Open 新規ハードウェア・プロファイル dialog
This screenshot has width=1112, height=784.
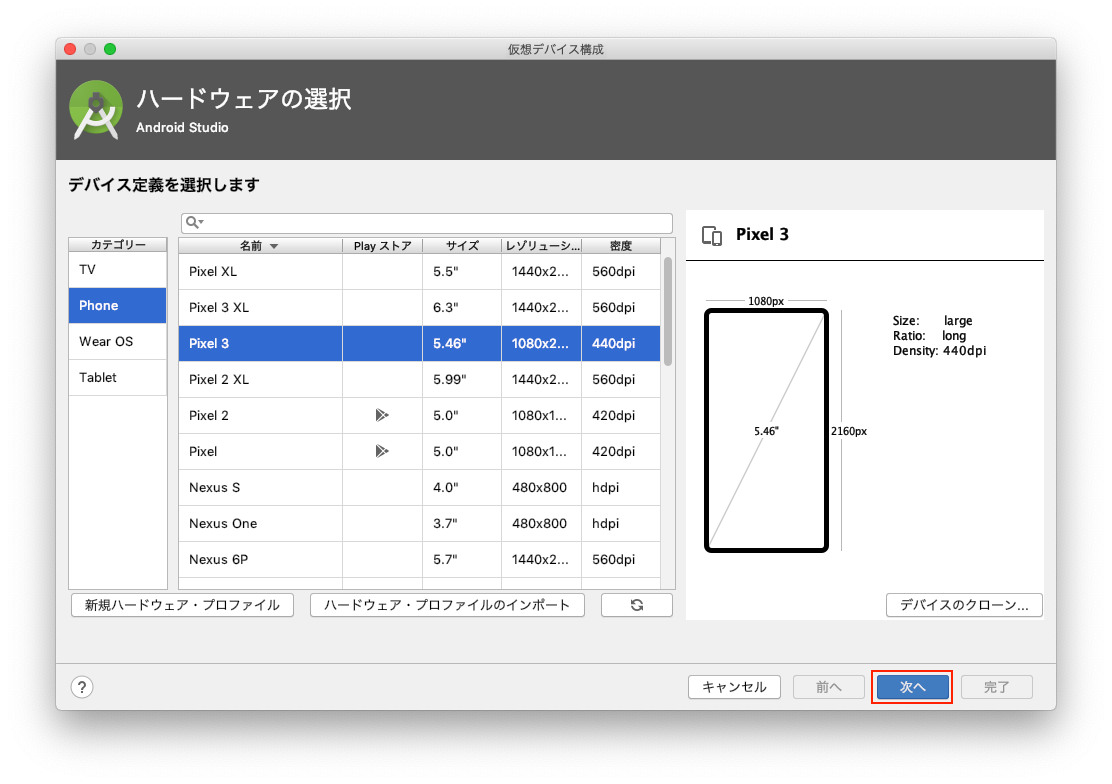[182, 605]
